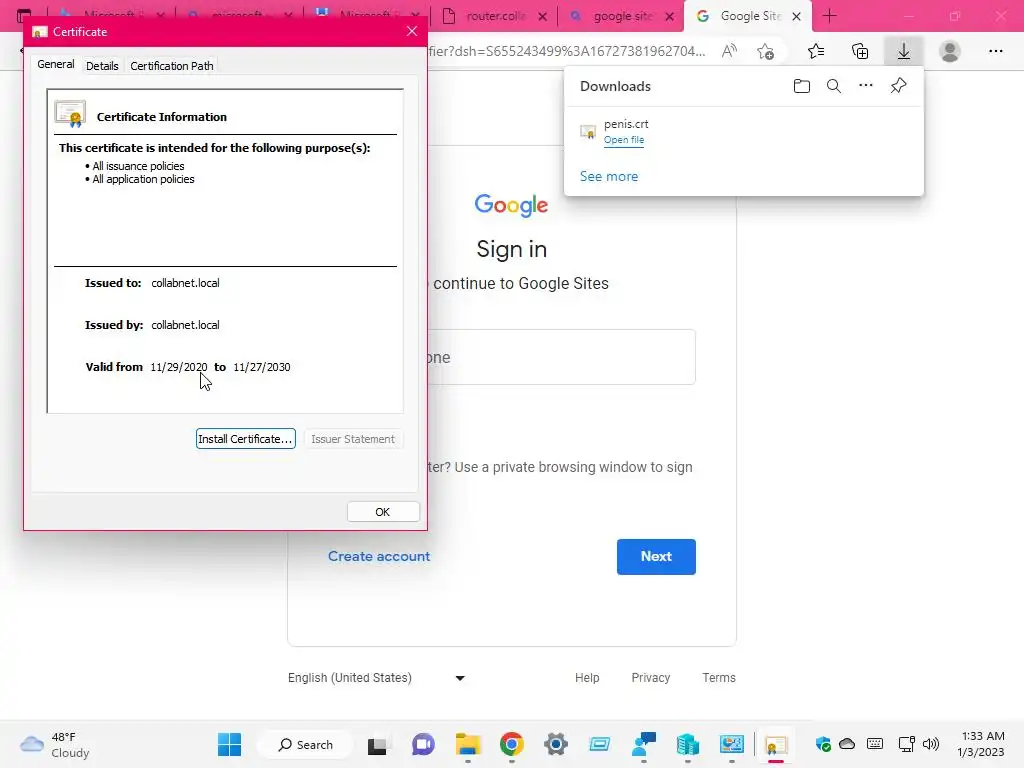
Task: Click the Windows Security tray icon
Action: (x=823, y=744)
